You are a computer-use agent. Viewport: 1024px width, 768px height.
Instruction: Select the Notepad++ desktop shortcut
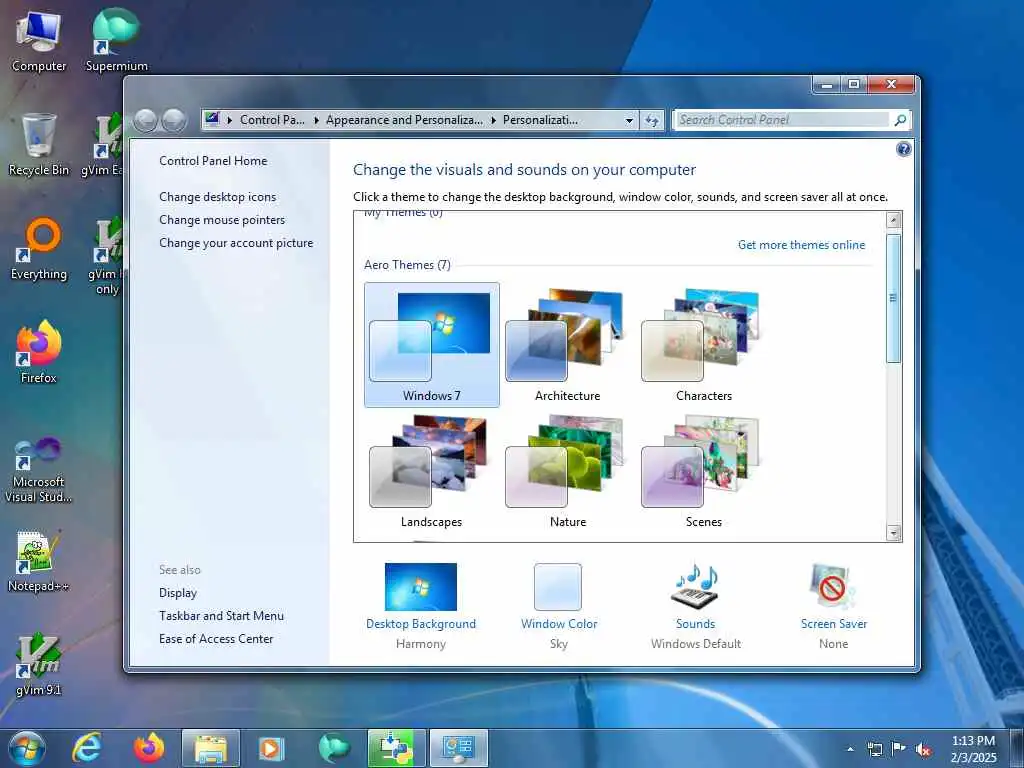click(x=39, y=562)
